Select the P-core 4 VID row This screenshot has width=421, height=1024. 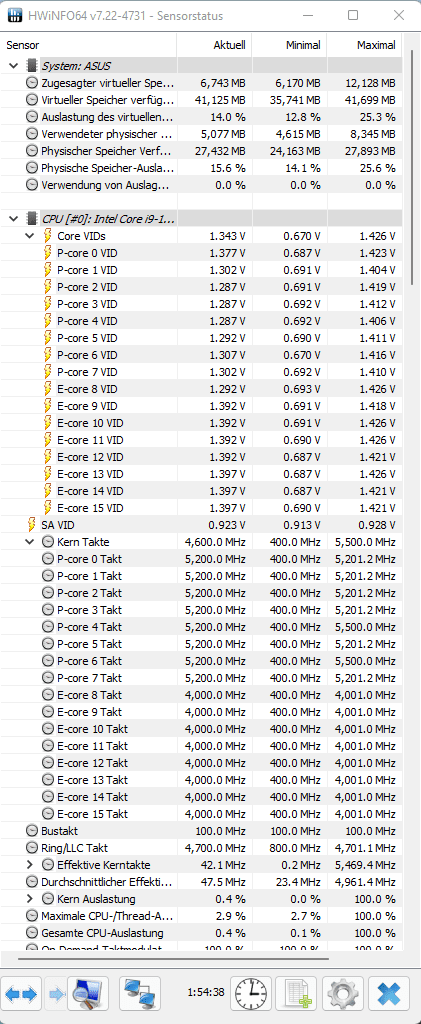(x=201, y=321)
